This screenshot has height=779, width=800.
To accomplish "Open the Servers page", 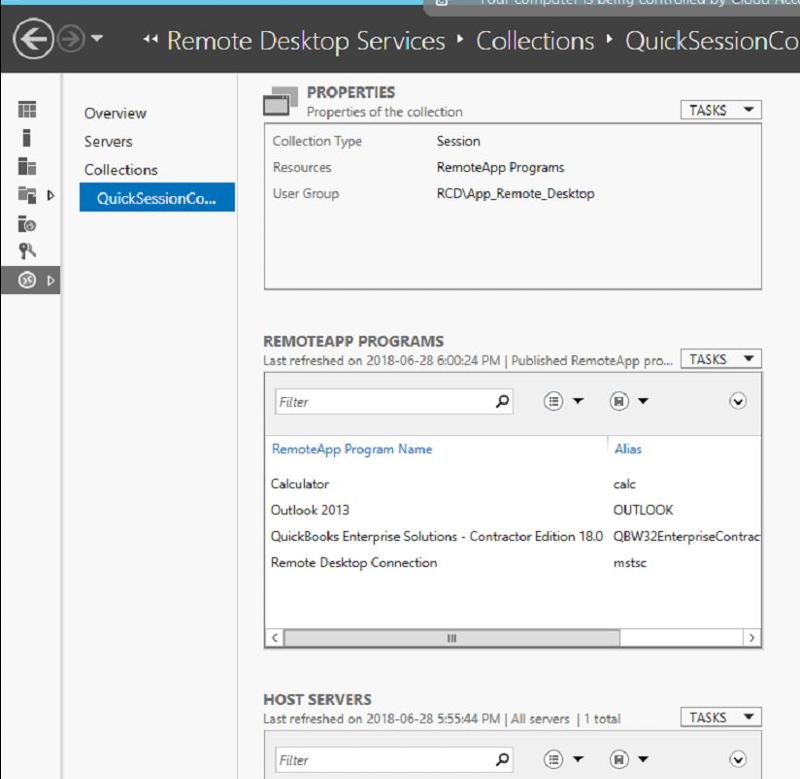I will point(108,141).
